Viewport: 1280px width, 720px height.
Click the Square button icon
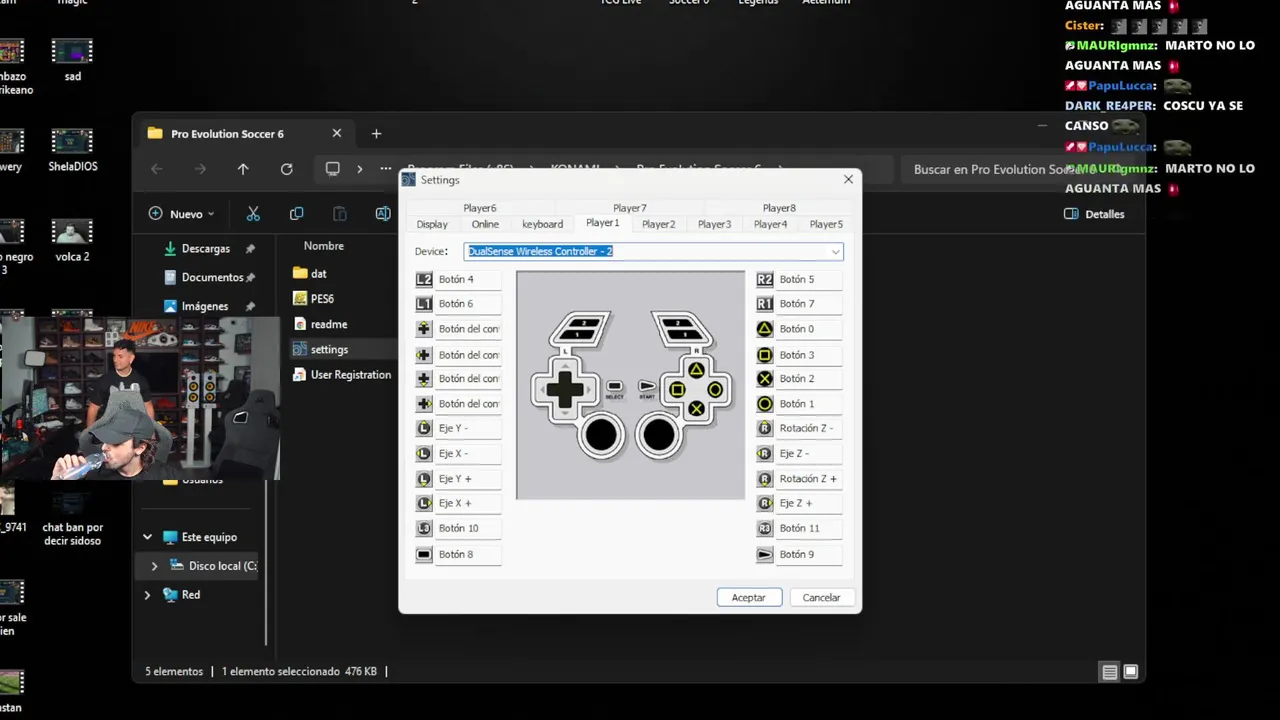(765, 355)
